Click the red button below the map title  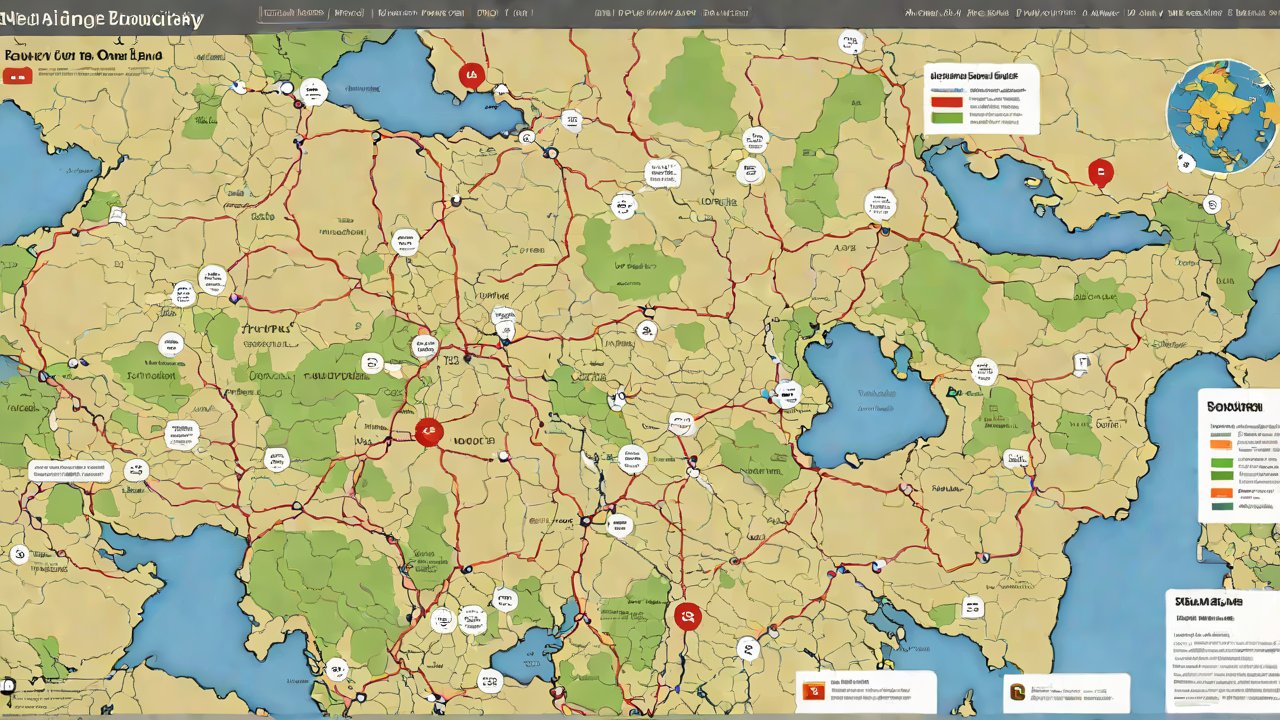16,76
